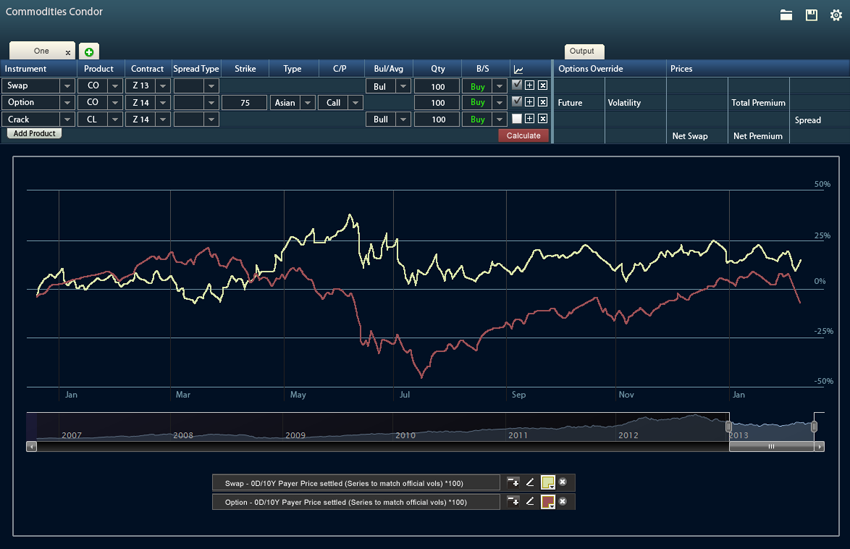Switch to the One tab
The height and width of the screenshot is (549, 850).
click(x=41, y=51)
